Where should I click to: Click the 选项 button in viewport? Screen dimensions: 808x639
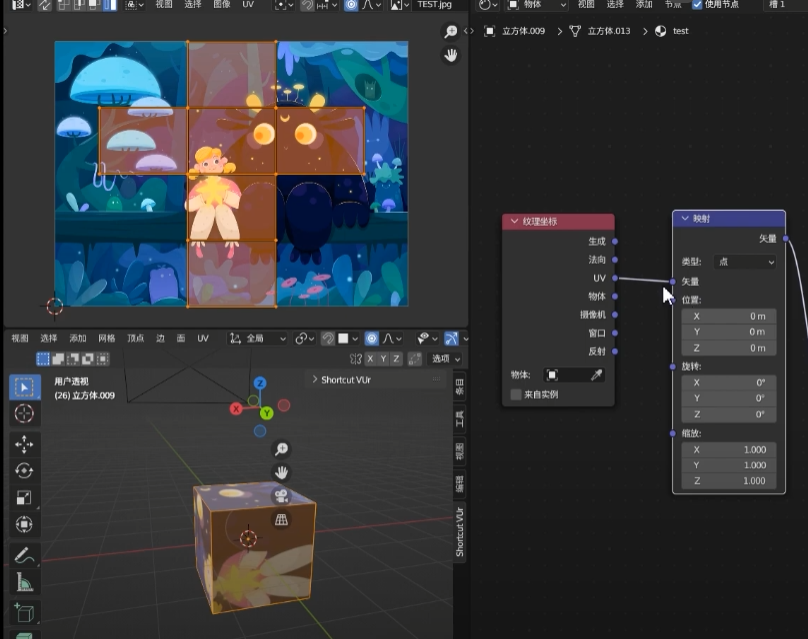pos(444,358)
